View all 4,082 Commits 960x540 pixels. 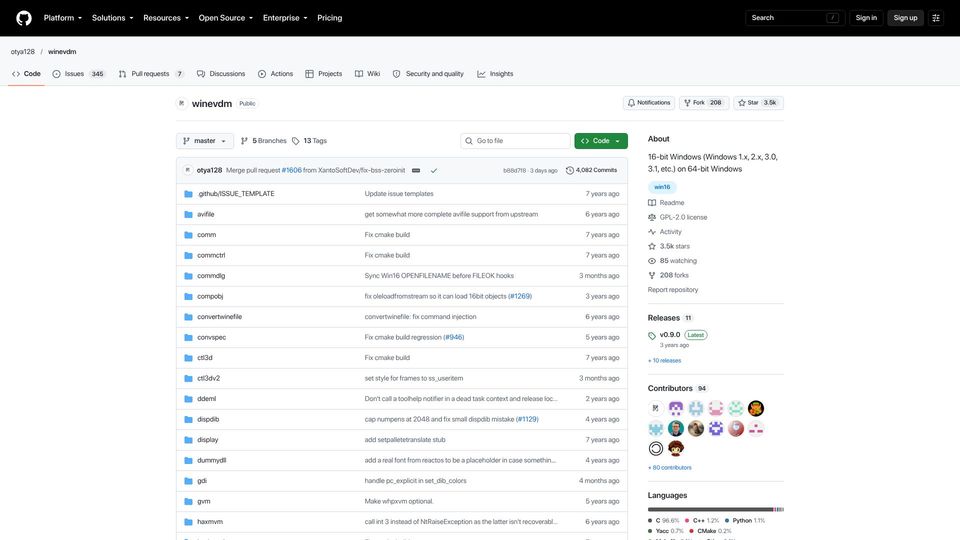click(x=591, y=170)
